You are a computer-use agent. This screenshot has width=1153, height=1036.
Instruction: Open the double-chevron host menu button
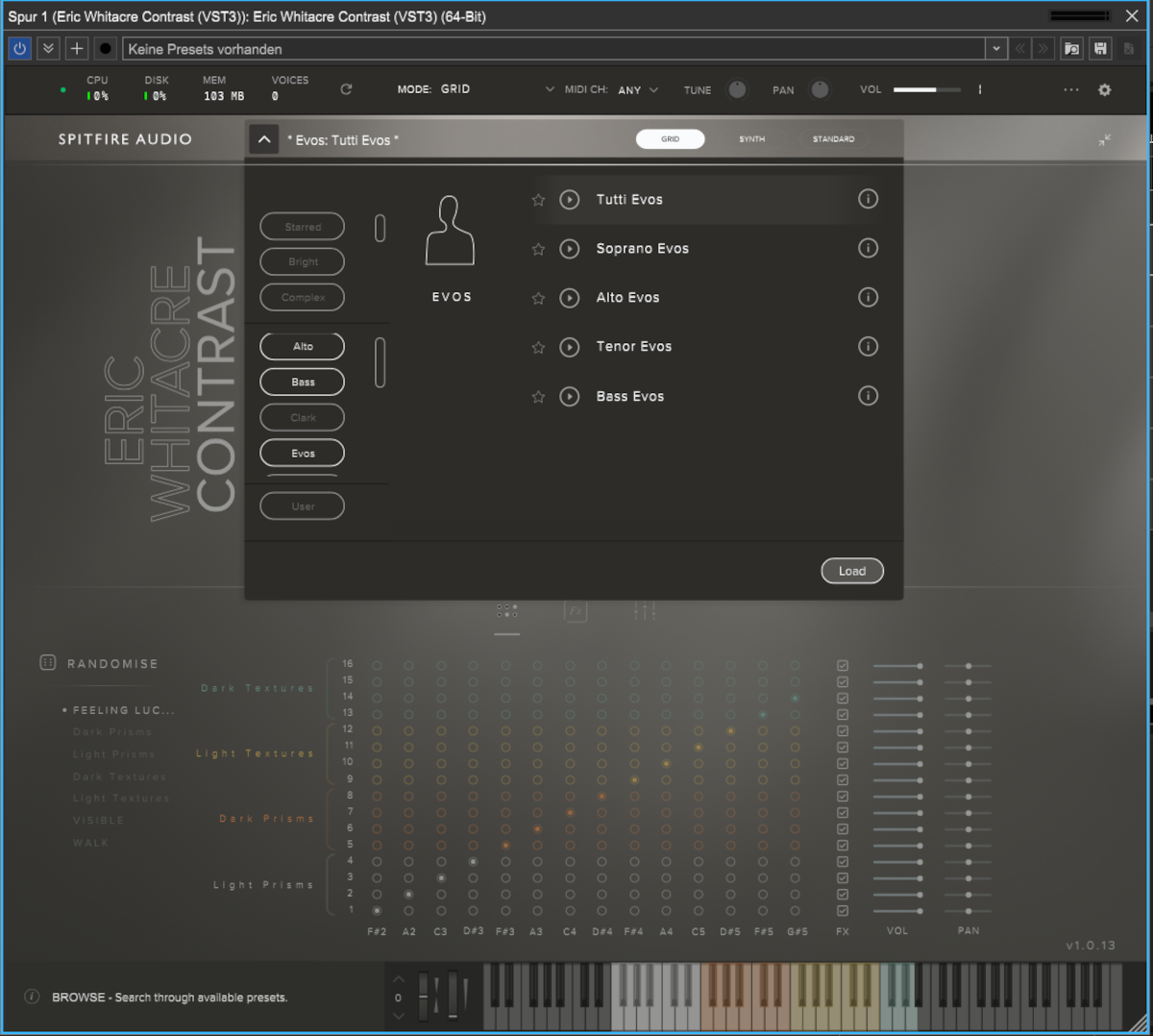click(48, 48)
